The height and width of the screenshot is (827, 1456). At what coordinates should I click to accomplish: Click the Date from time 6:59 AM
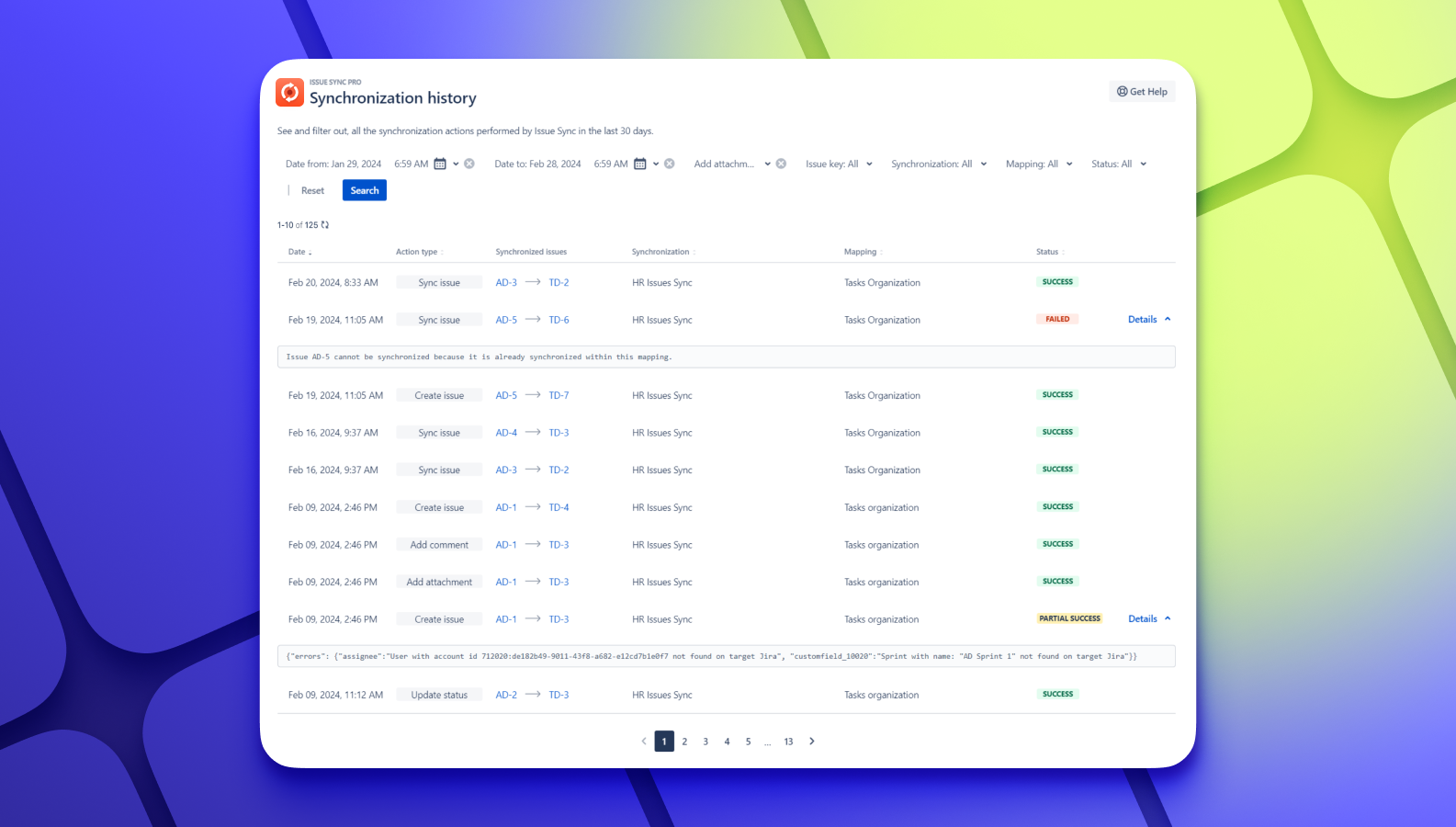(412, 164)
